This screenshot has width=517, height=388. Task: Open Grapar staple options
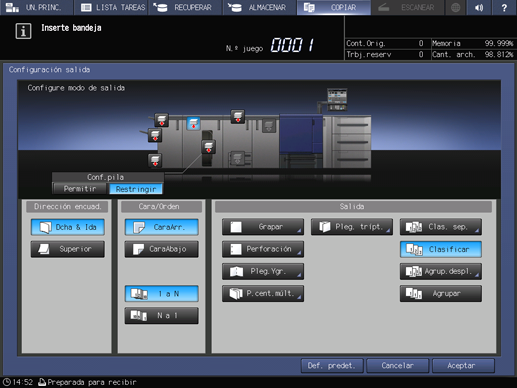(x=263, y=227)
